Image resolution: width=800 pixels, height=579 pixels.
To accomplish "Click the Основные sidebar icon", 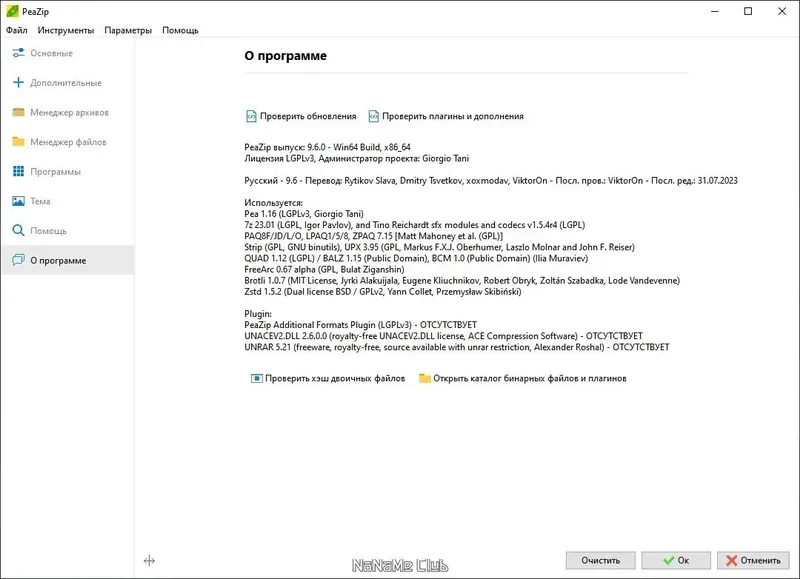I will (18, 53).
